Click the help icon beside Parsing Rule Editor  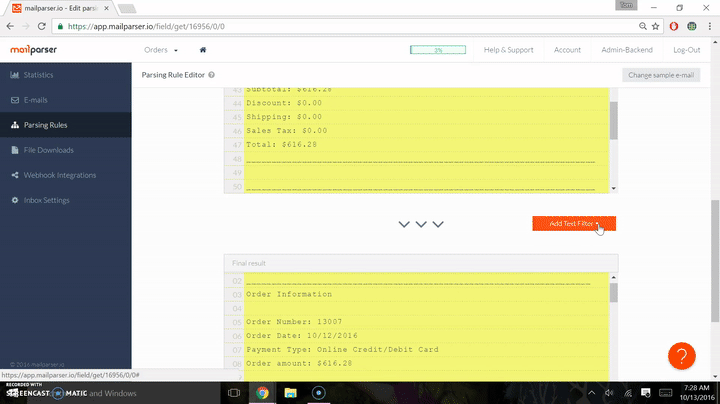(x=212, y=75)
